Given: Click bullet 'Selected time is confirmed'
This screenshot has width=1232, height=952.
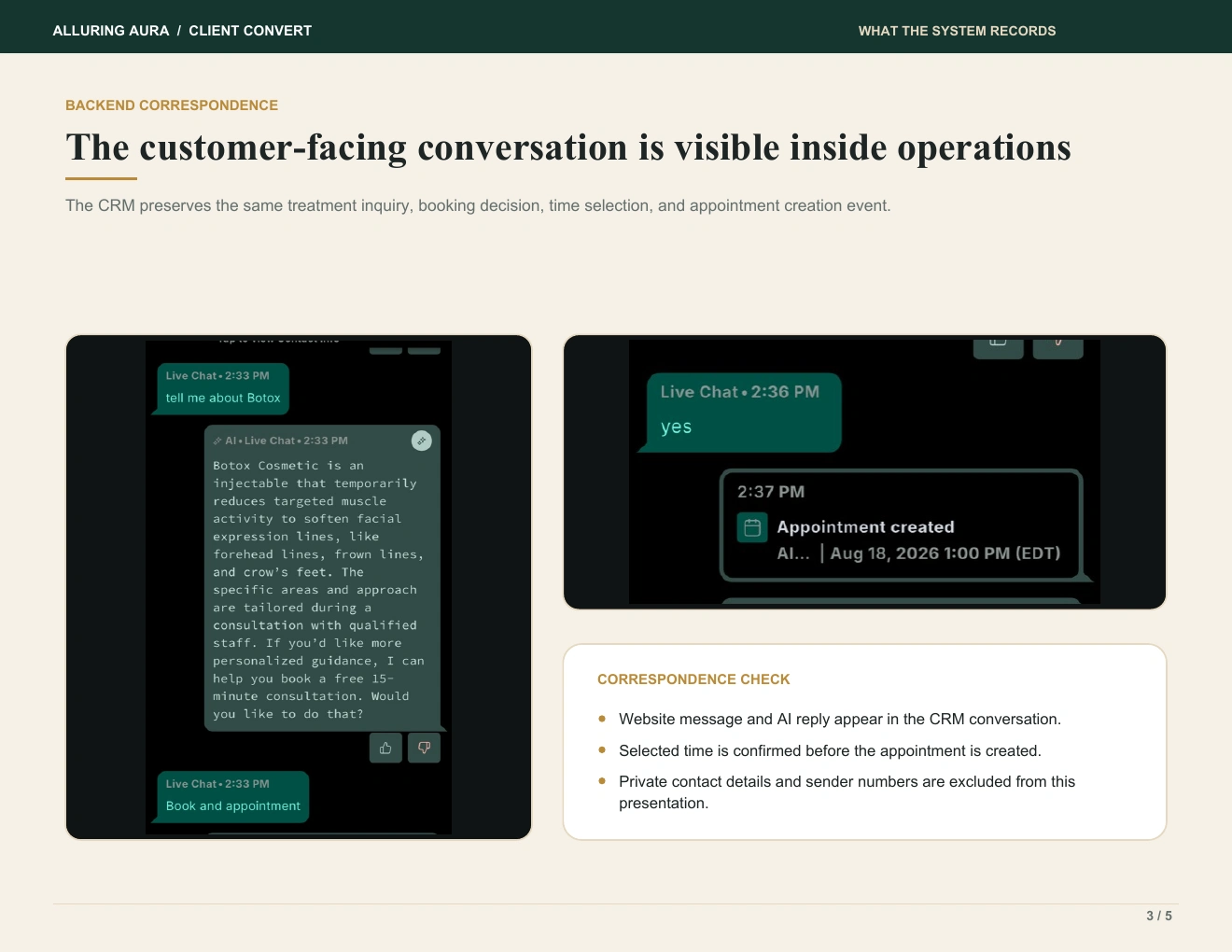Looking at the screenshot, I should click(x=830, y=750).
